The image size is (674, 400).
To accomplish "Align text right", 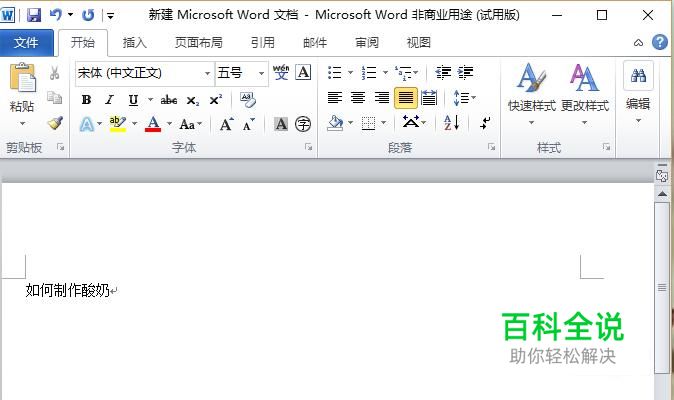I will coord(382,98).
